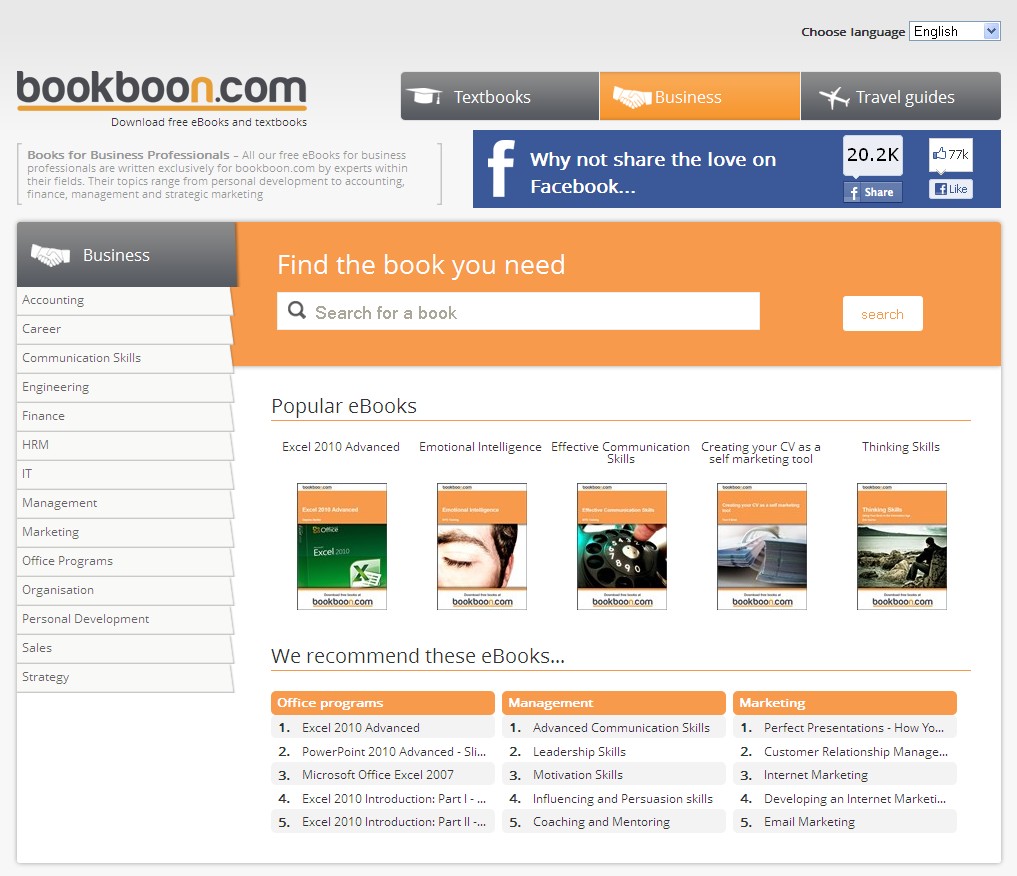Open the Management sidebar category
The height and width of the screenshot is (876, 1017).
click(124, 503)
